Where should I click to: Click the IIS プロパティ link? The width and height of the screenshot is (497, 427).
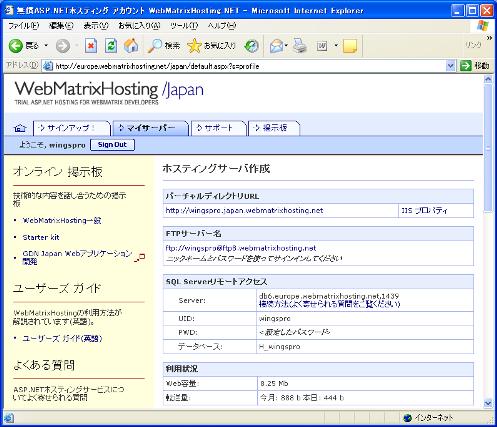tap(424, 211)
